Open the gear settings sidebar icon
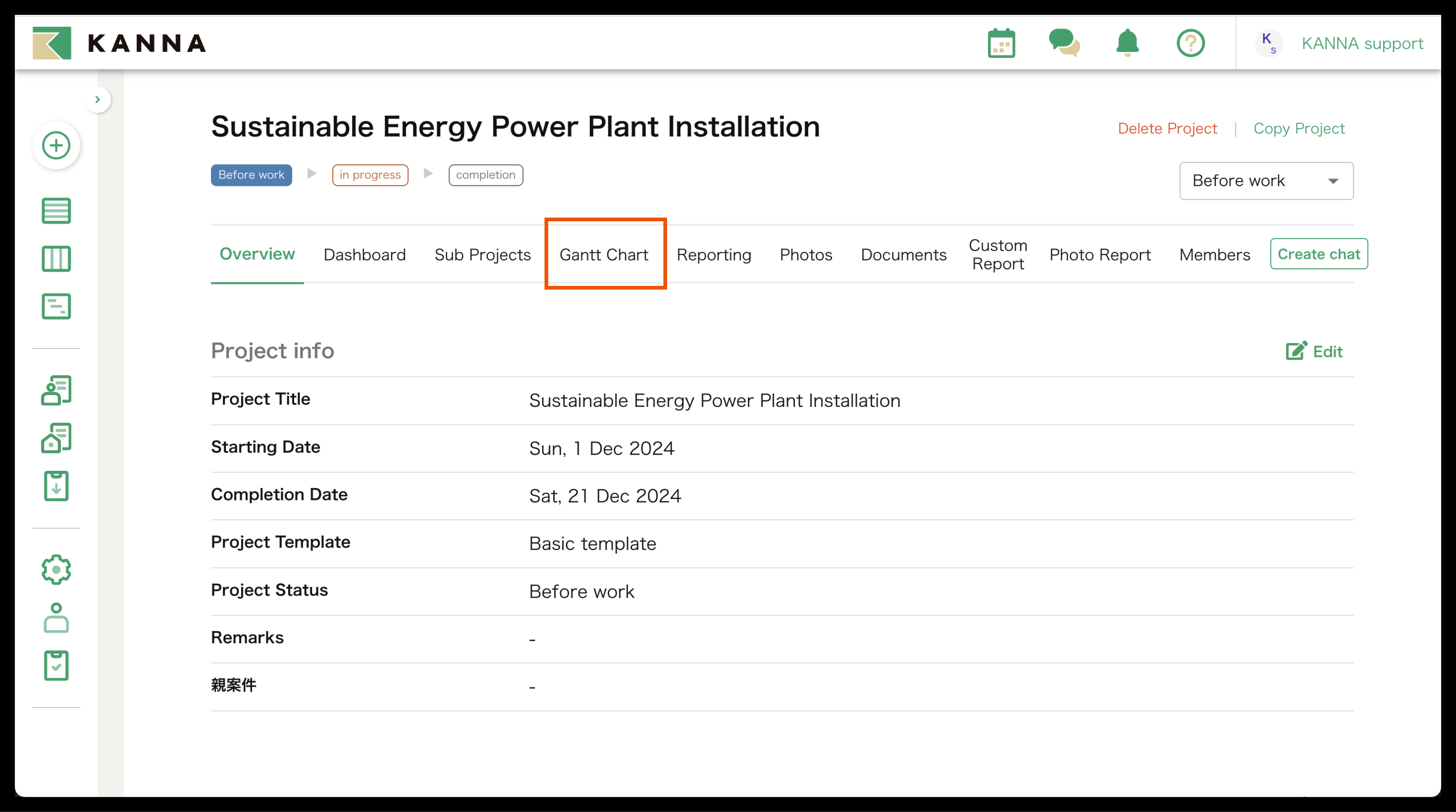The height and width of the screenshot is (812, 1456). [x=56, y=569]
